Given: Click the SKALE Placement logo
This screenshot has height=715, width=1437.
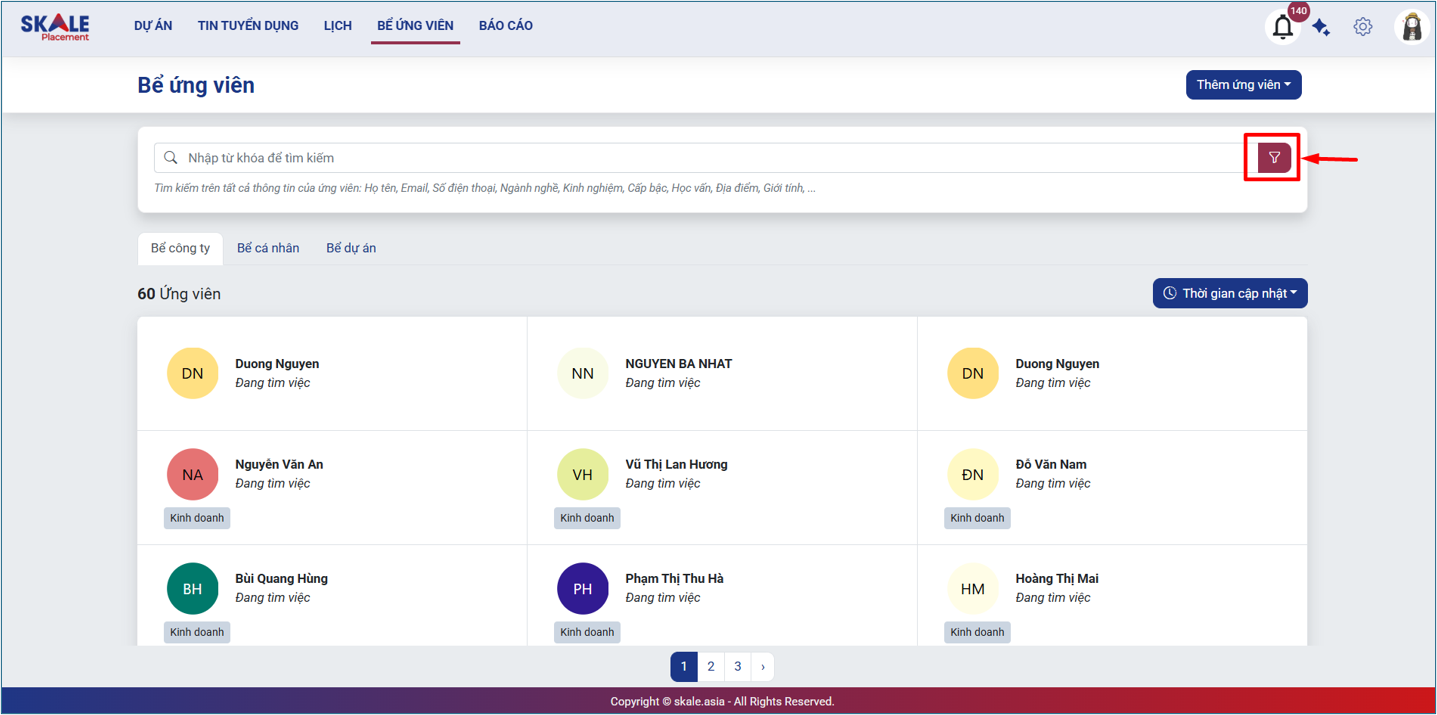Looking at the screenshot, I should click(55, 27).
